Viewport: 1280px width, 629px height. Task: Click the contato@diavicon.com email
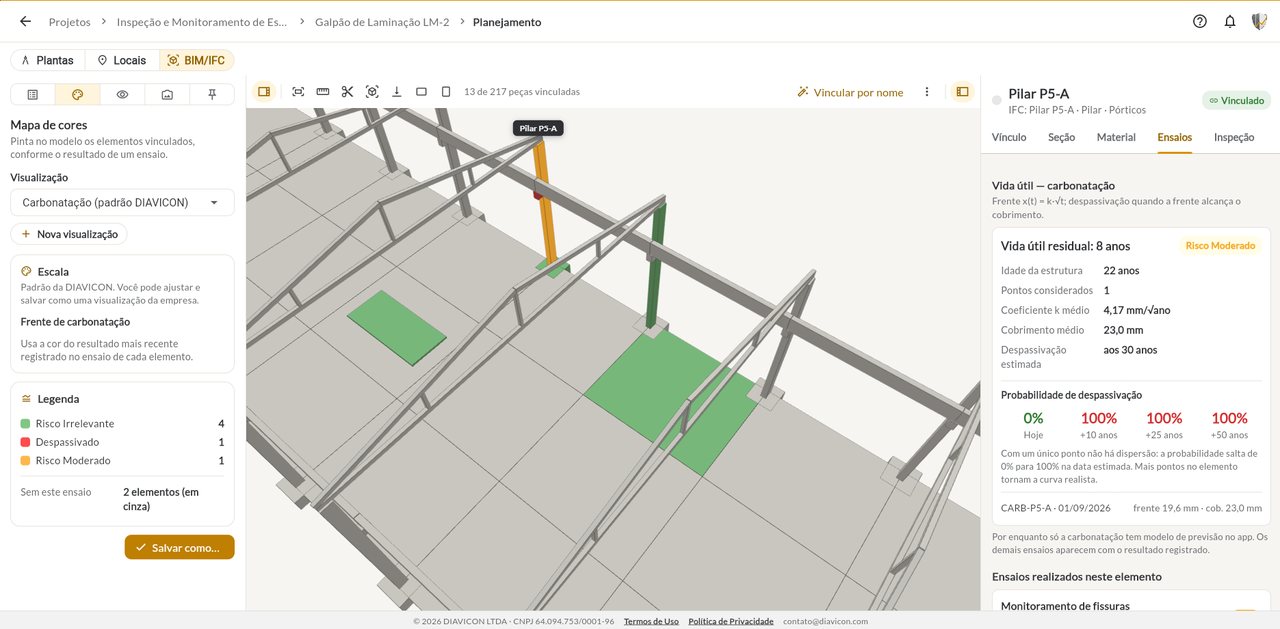click(825, 621)
